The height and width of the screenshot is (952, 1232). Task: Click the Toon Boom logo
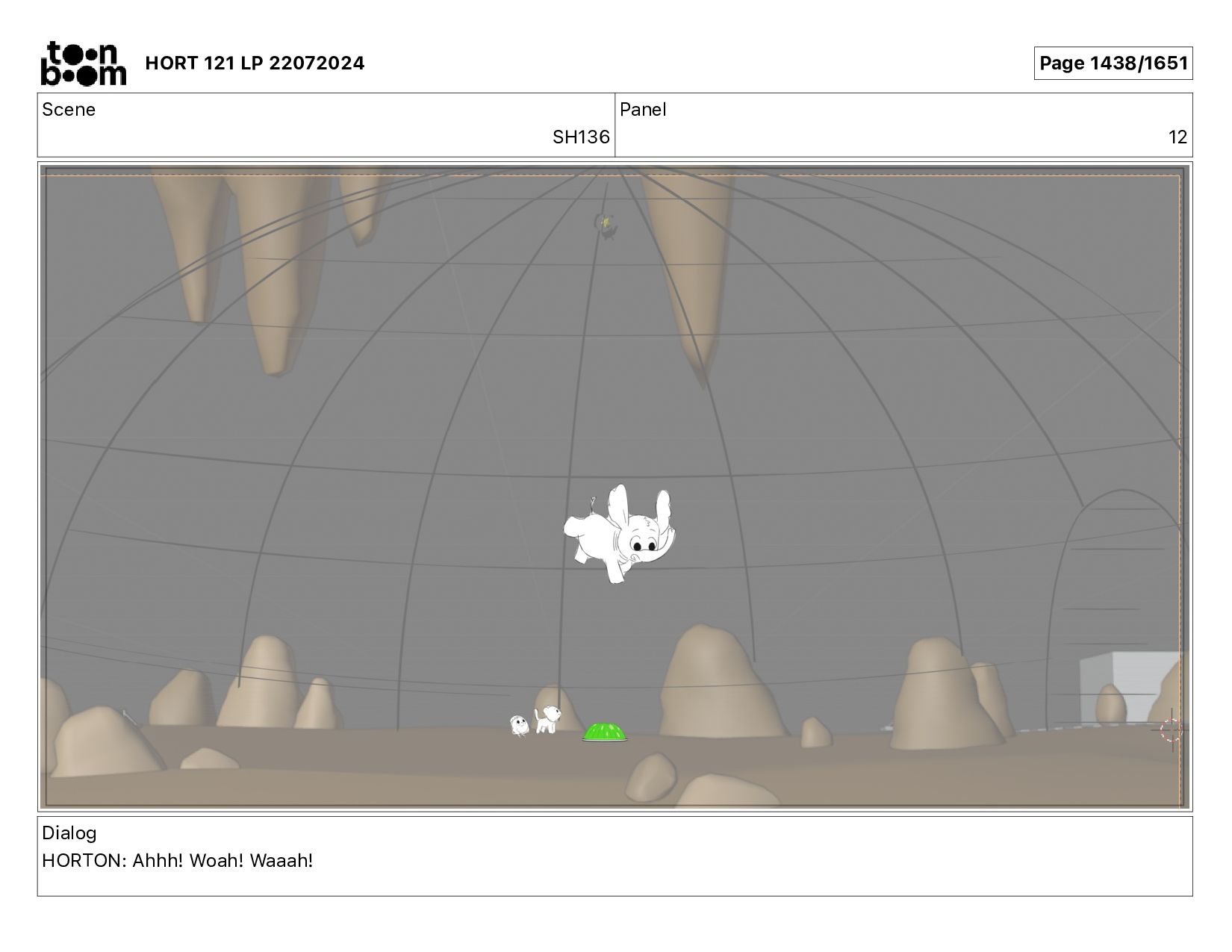83,63
